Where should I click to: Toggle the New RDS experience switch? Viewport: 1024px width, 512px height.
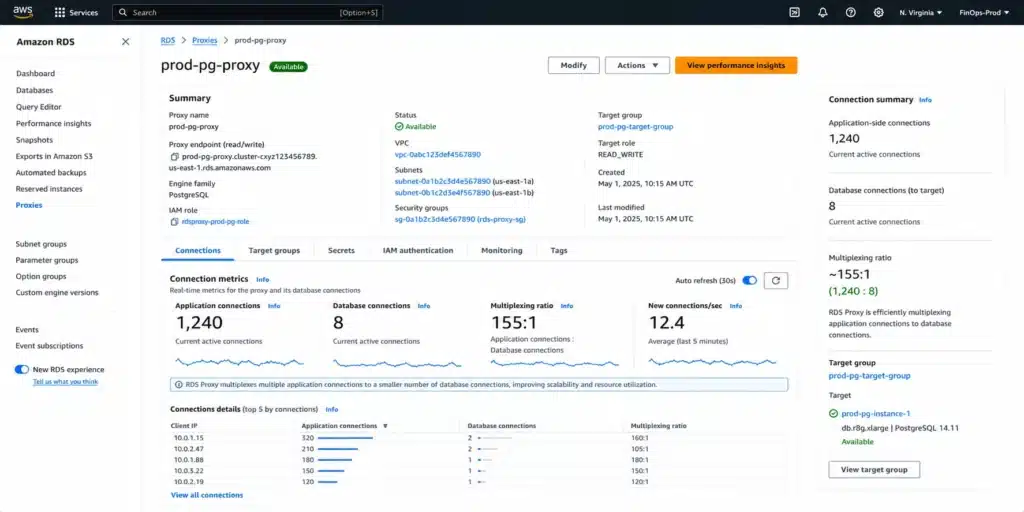22,370
